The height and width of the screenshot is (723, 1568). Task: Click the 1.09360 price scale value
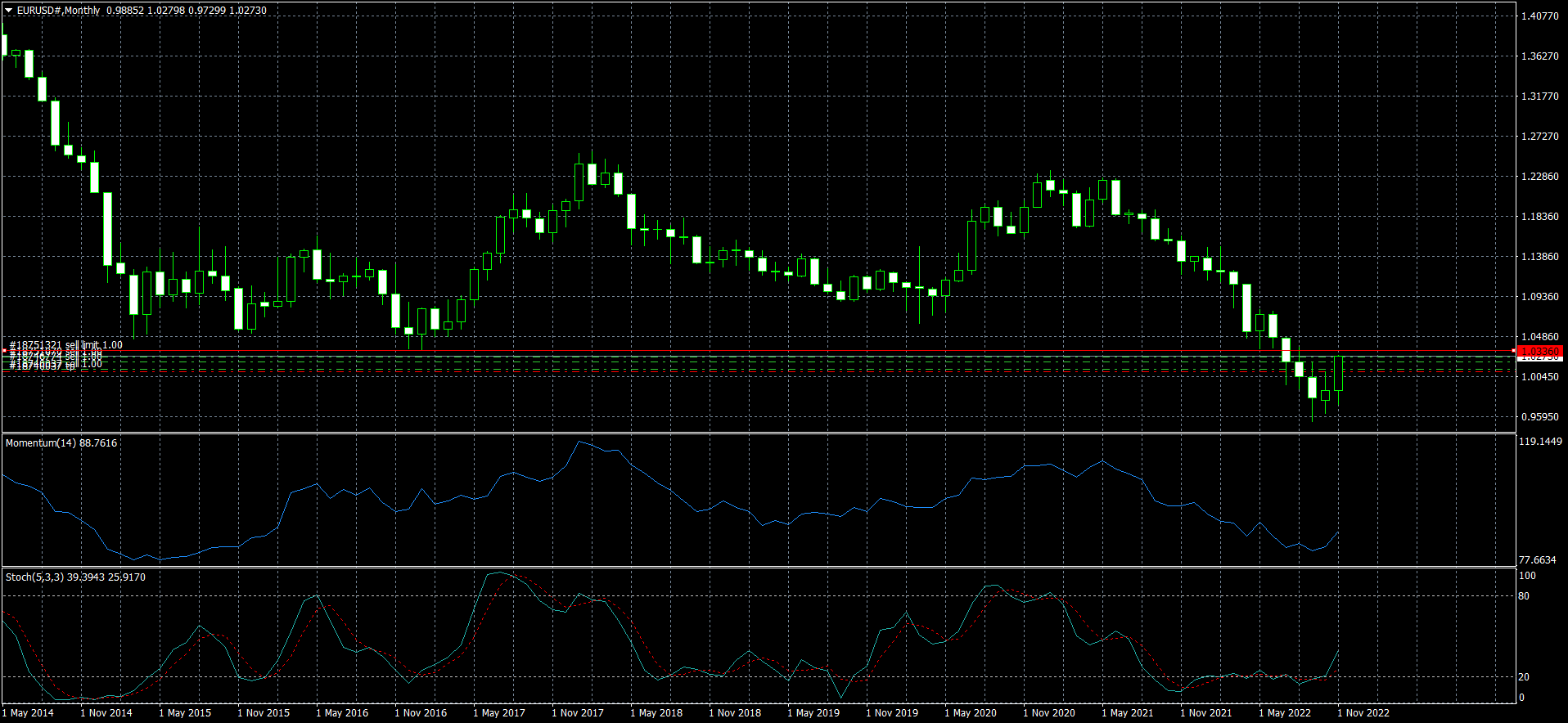click(1539, 297)
